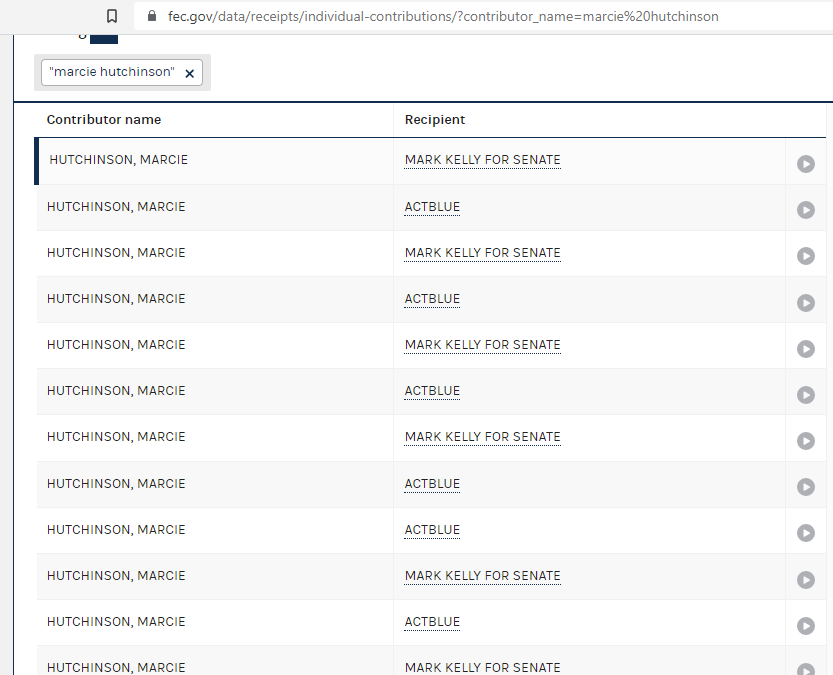Viewport: 833px width, 675px height.
Task: Click the Recipient column header
Action: [x=435, y=119]
